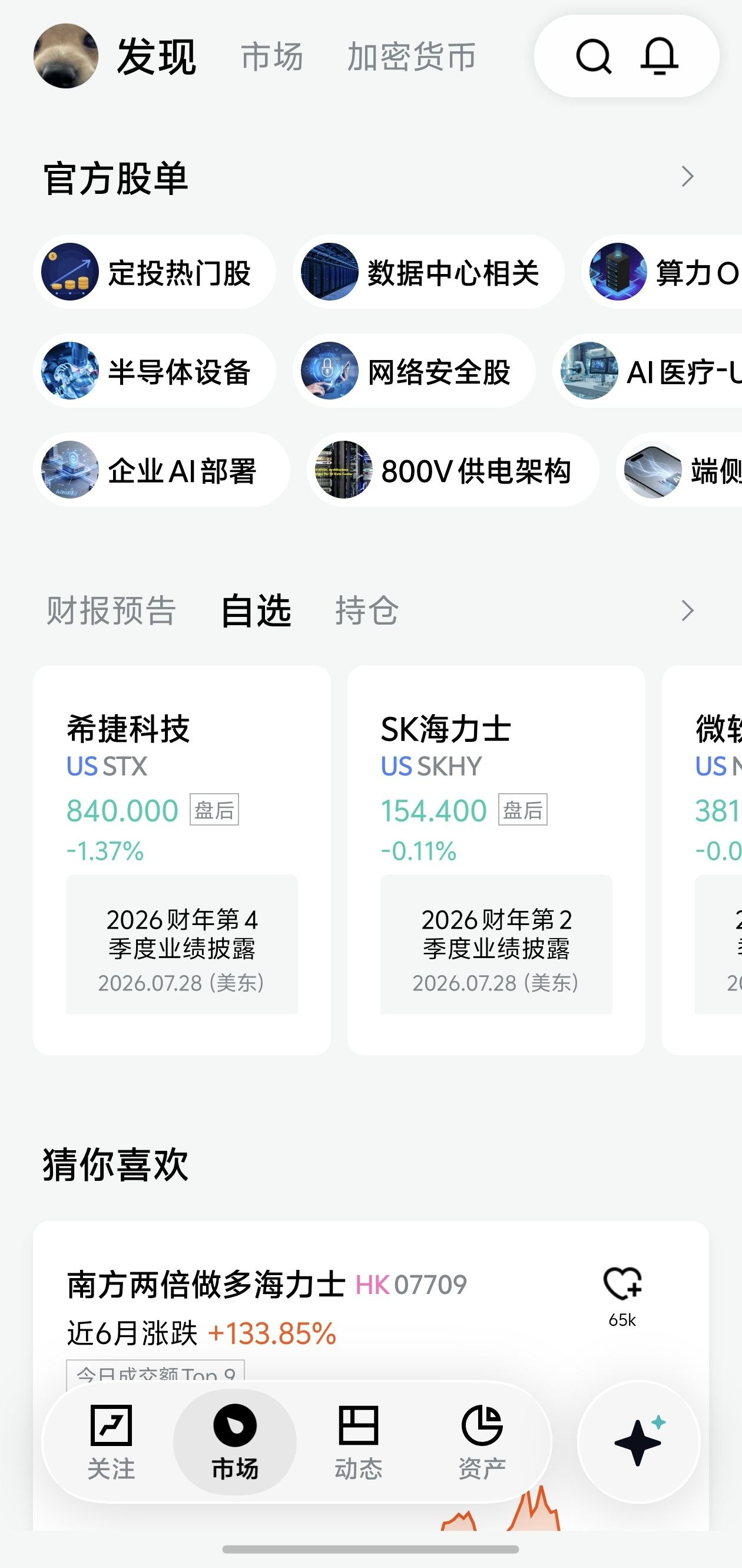Open the AI assistant sparkle button
The height and width of the screenshot is (1568, 742).
638,1442
